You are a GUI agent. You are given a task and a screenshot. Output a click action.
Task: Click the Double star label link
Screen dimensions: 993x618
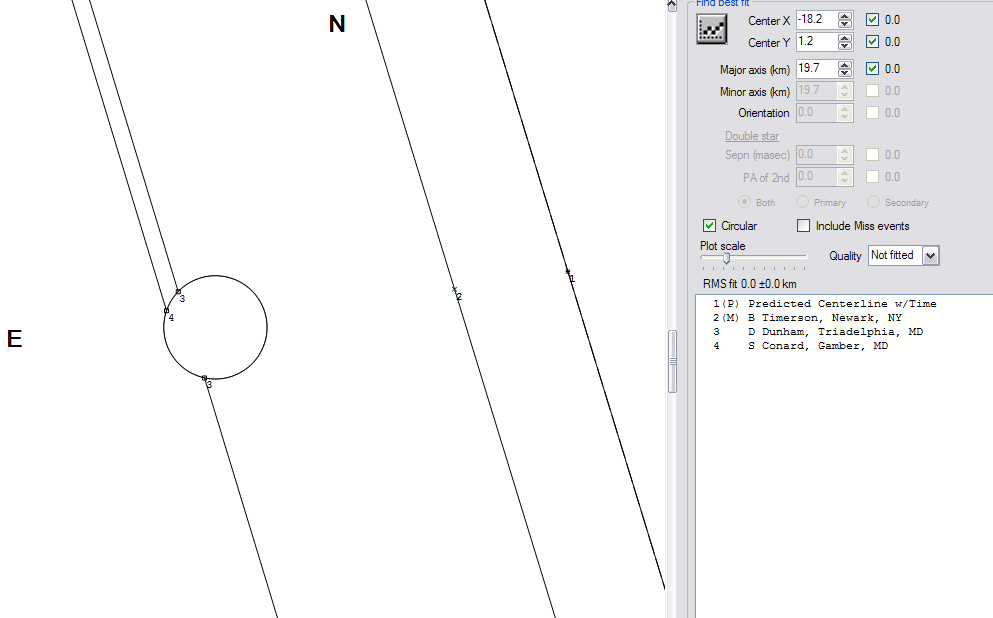pyautogui.click(x=752, y=136)
